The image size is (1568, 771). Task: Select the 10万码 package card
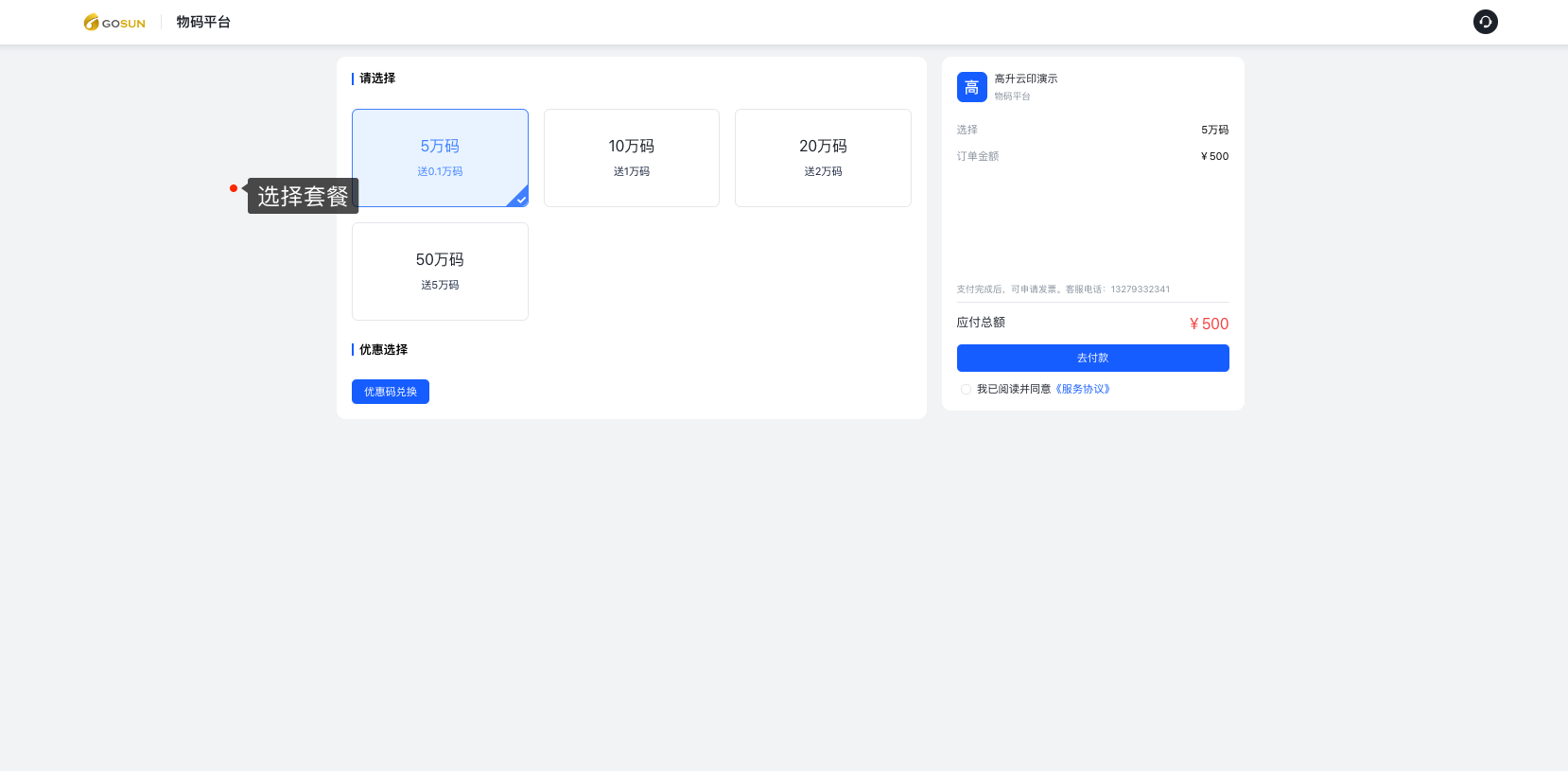pos(632,158)
